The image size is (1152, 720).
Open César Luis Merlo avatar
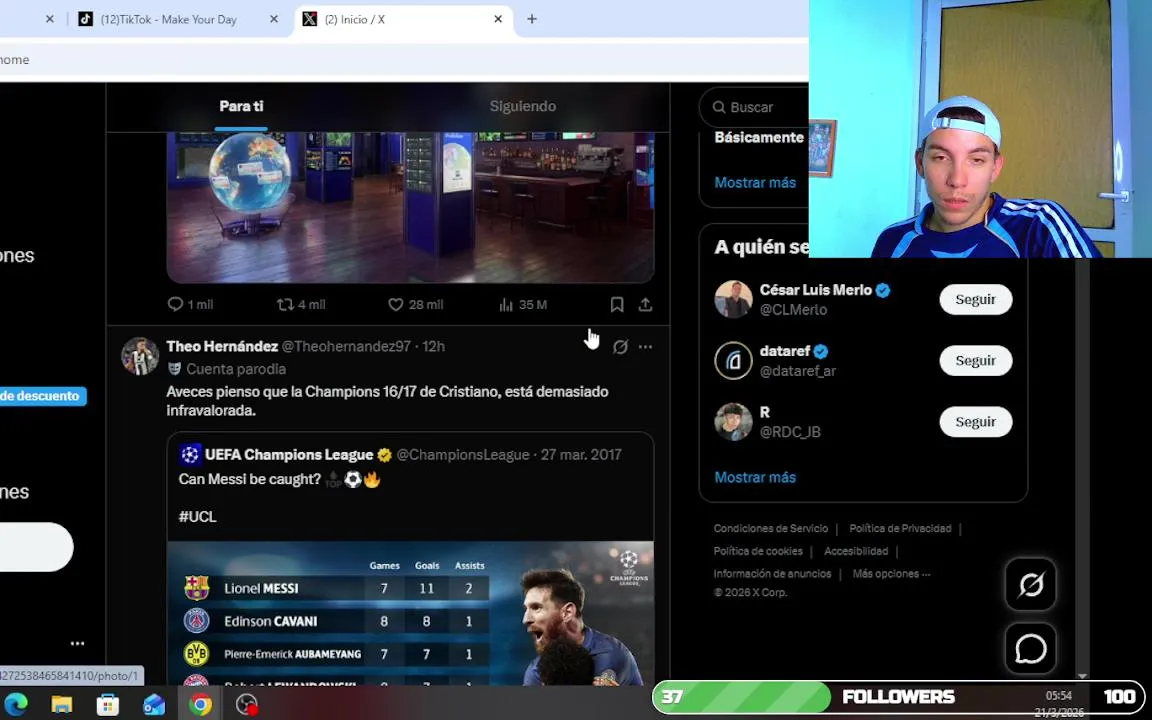(x=733, y=299)
